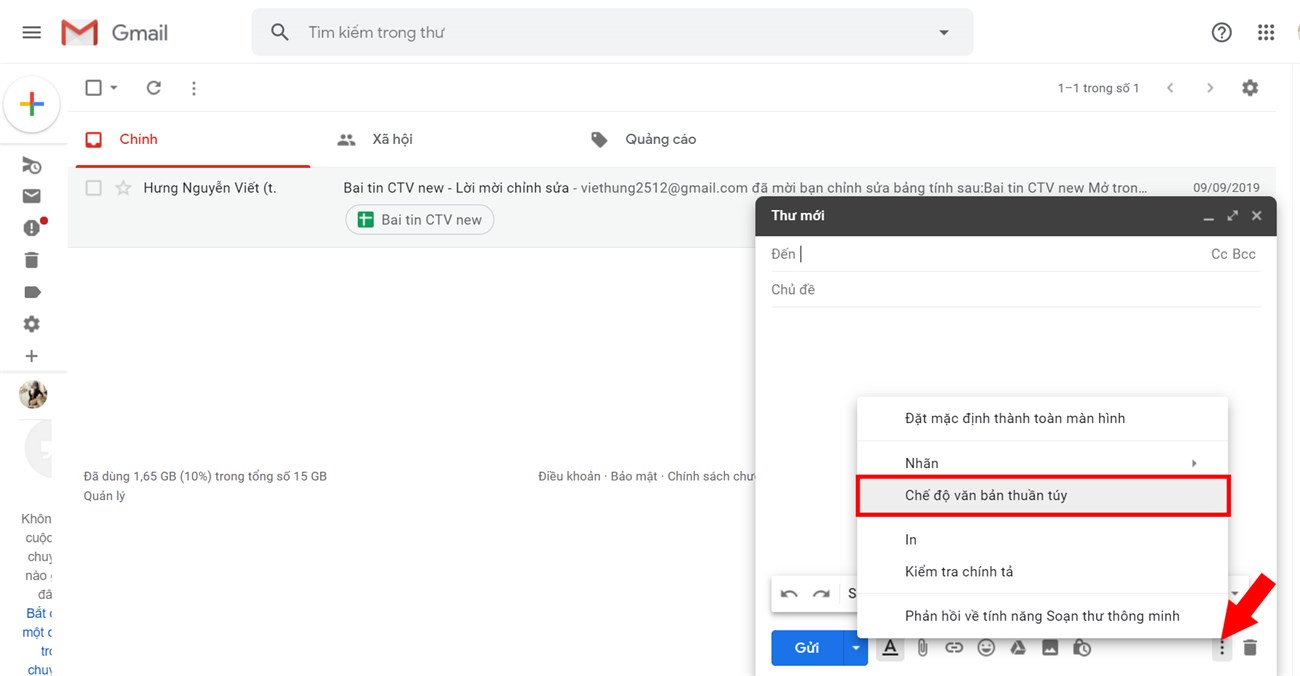Insert a link in the message
Screen dimensions: 1300x676
click(x=954, y=648)
